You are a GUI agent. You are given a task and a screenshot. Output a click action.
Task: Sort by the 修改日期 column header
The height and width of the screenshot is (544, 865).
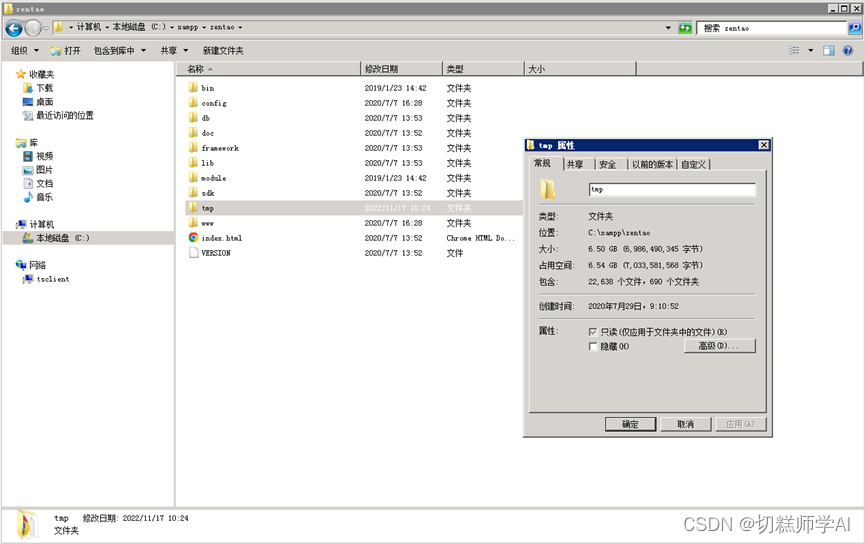click(x=401, y=69)
